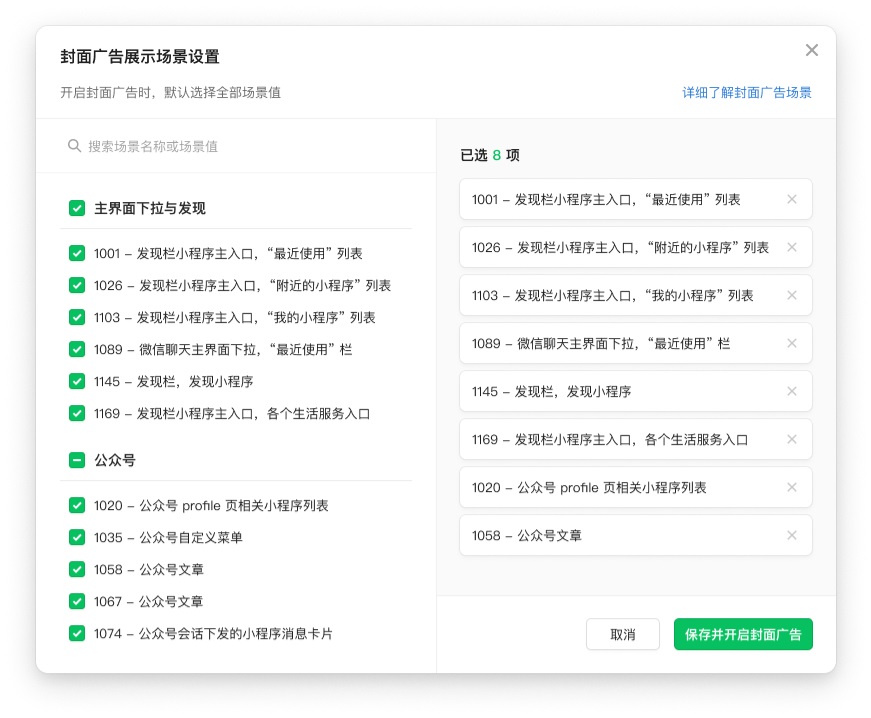This screenshot has height=718, width=871.
Task: Uncheck the 1074 小程序消息卡片 option
Action: [x=77, y=633]
